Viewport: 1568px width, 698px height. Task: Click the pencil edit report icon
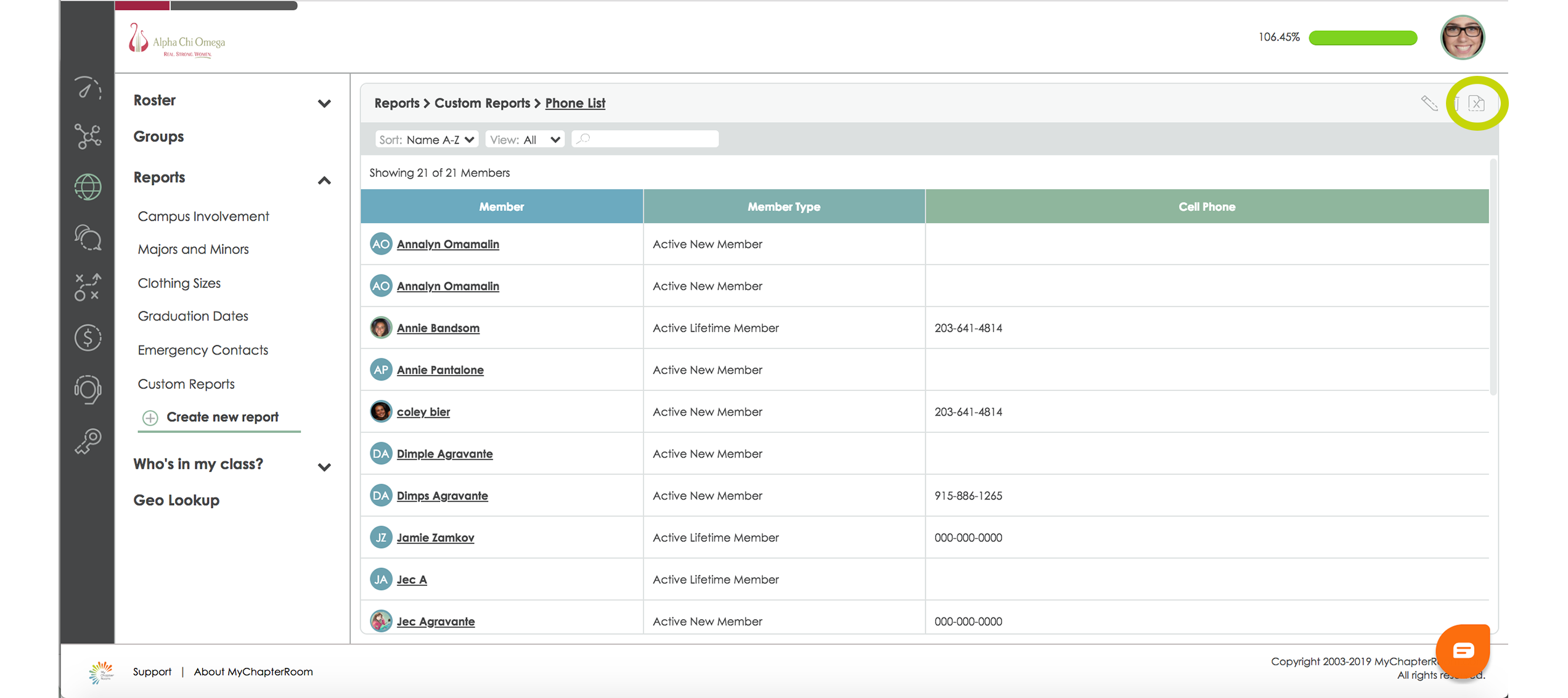(1429, 103)
